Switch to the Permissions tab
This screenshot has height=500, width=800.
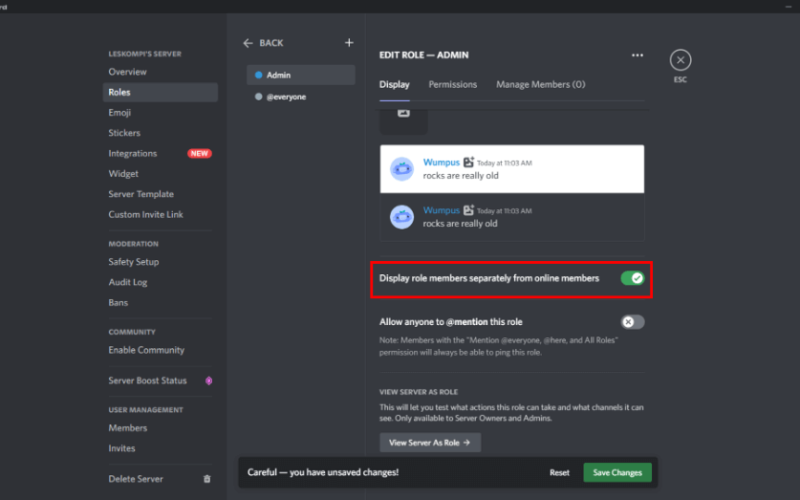(453, 85)
